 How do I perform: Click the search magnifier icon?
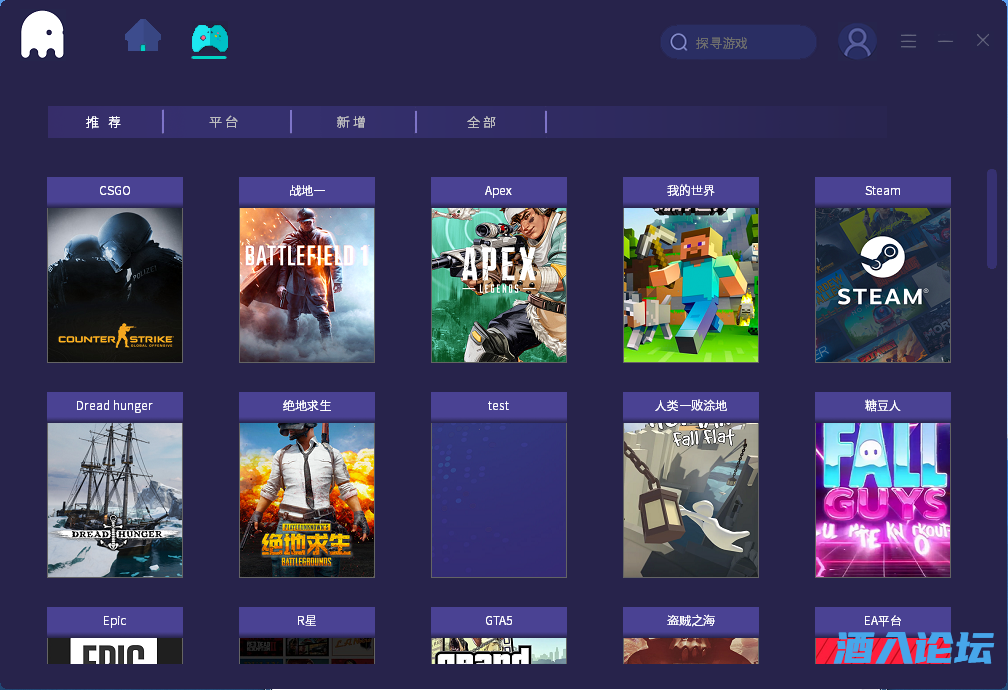click(x=679, y=42)
